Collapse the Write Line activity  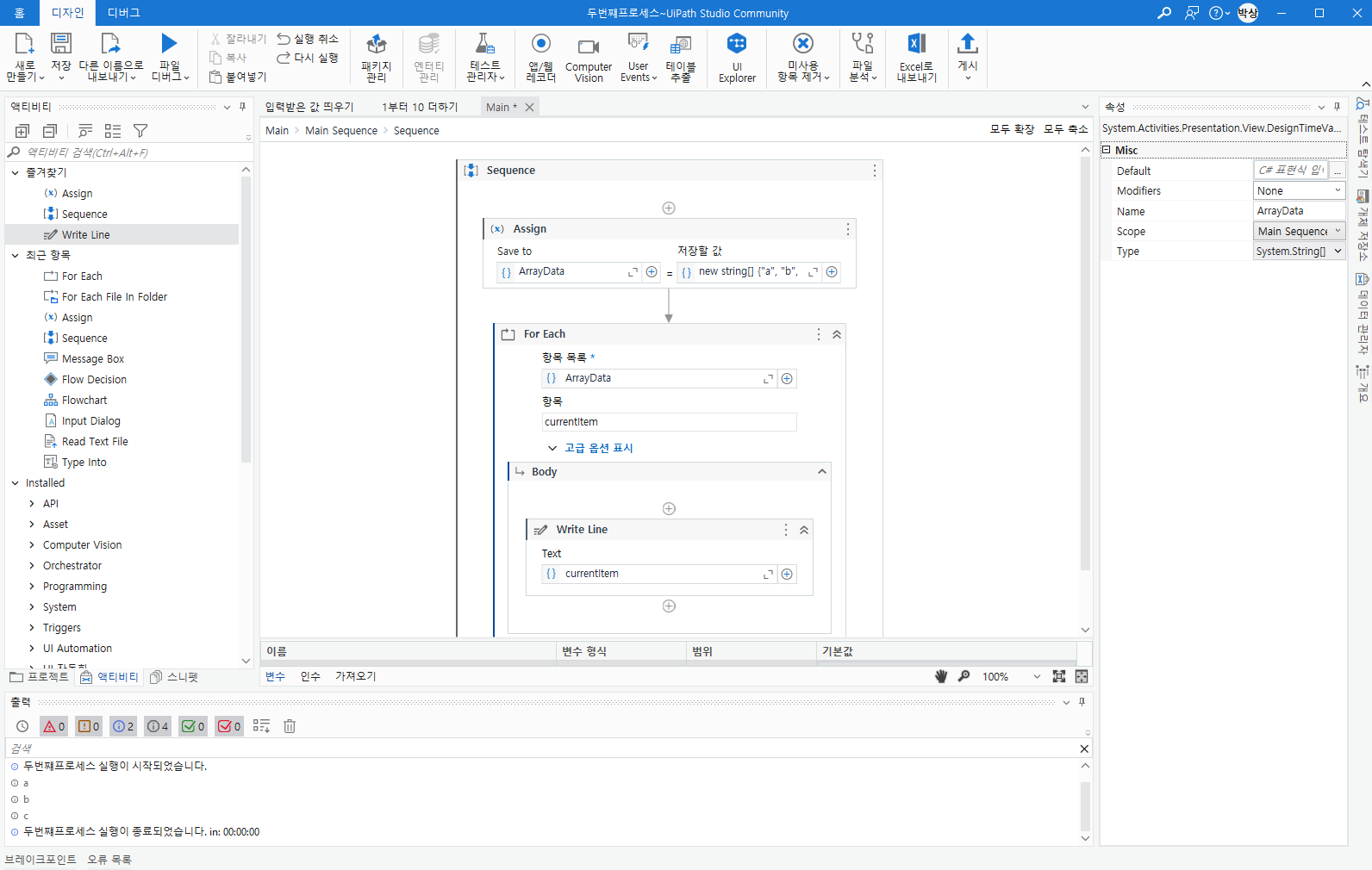coord(803,530)
